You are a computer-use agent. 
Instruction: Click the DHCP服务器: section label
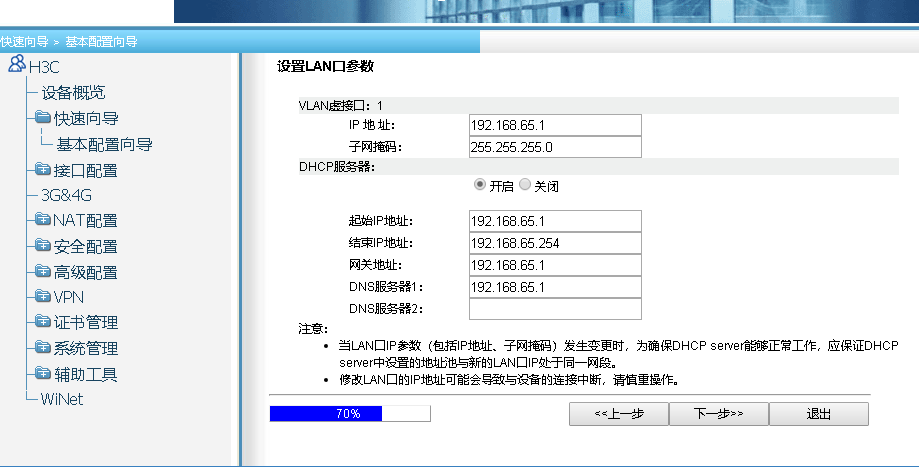pyautogui.click(x=337, y=167)
